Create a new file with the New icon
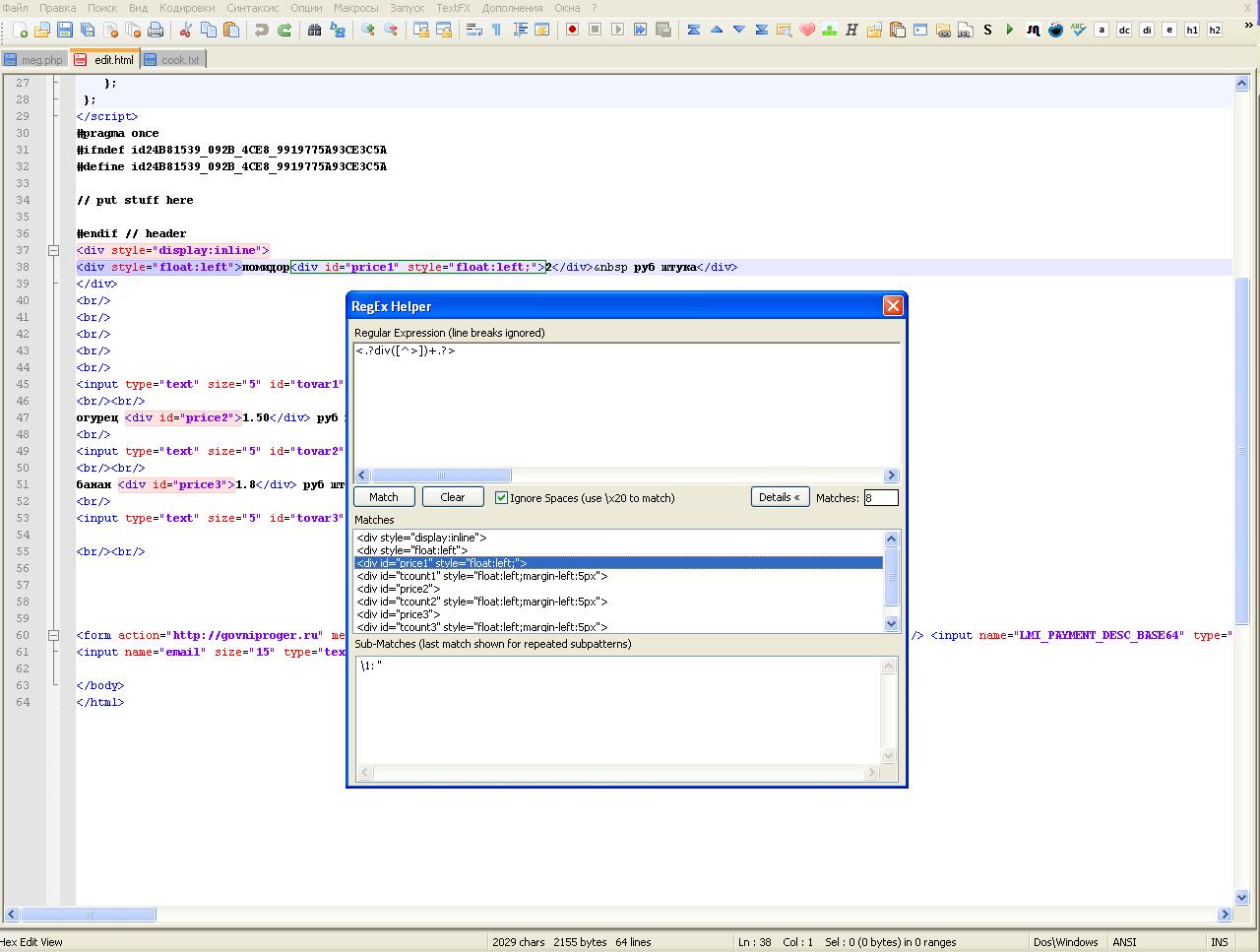1260x952 pixels. coord(20,30)
